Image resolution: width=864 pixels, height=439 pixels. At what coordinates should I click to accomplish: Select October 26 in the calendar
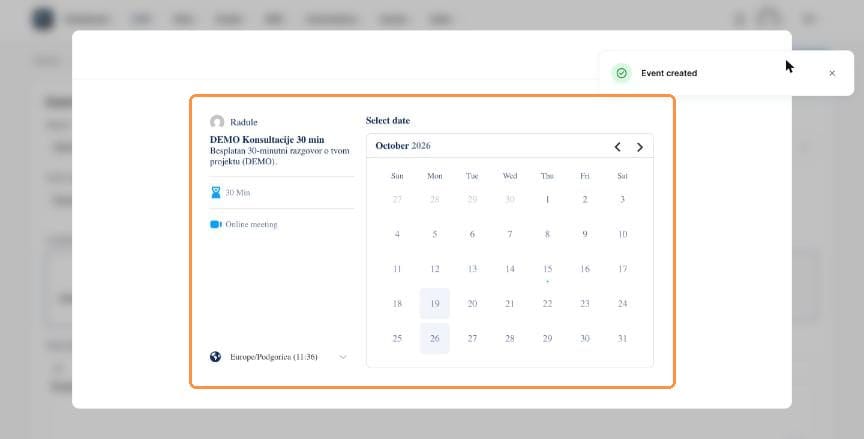[435, 338]
